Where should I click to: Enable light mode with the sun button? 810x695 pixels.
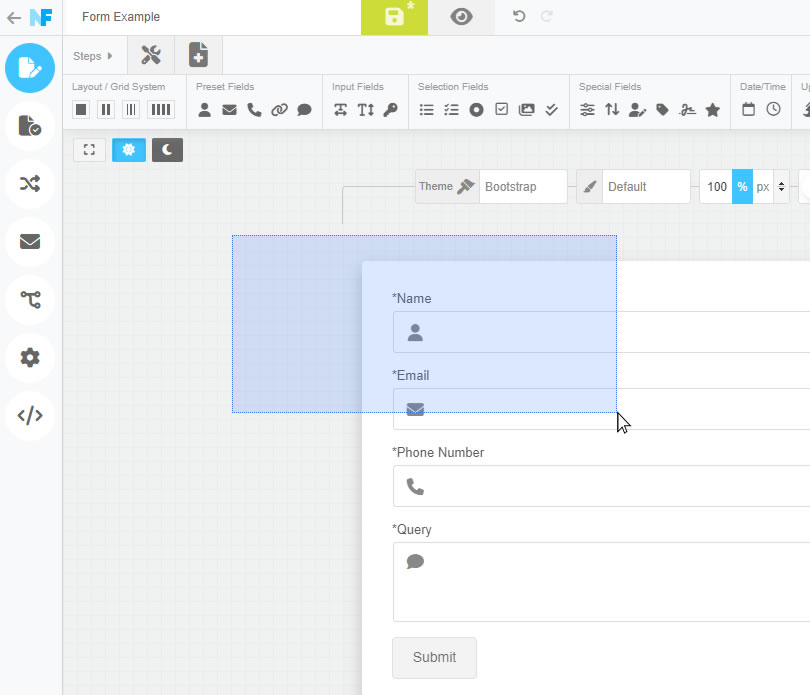(129, 150)
